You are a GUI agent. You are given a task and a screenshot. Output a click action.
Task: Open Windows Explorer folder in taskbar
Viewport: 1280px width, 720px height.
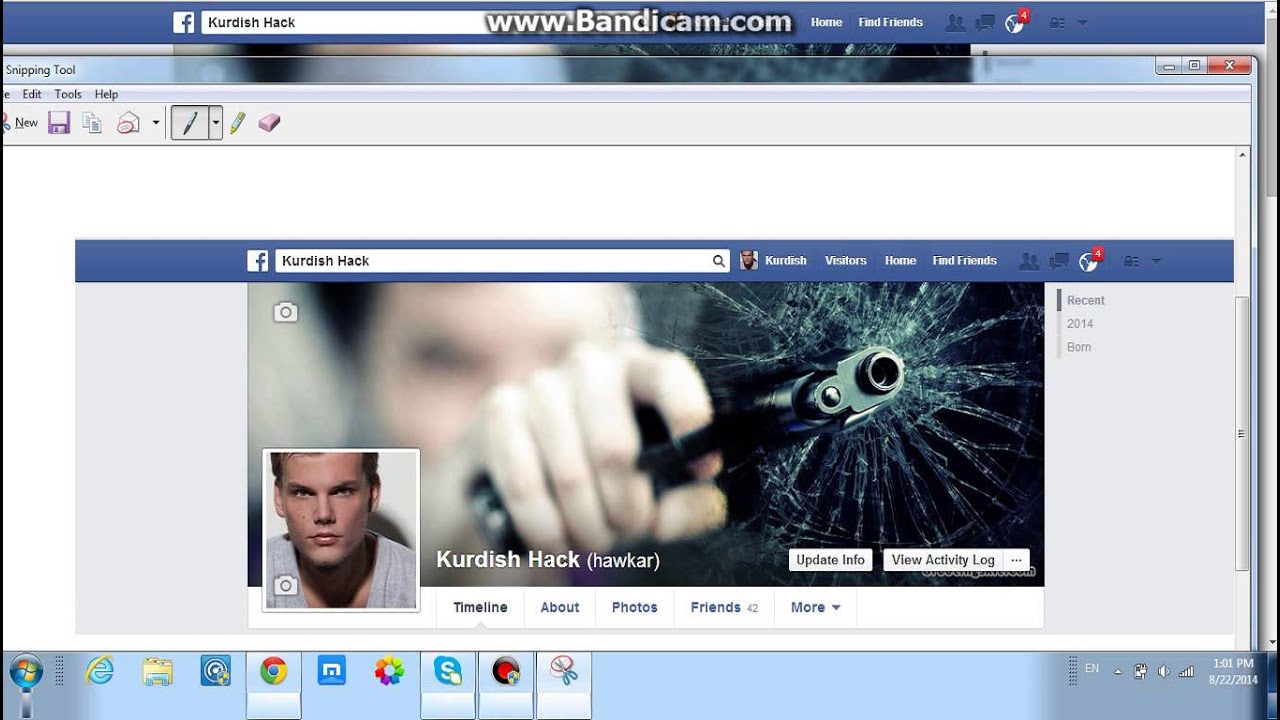point(158,671)
